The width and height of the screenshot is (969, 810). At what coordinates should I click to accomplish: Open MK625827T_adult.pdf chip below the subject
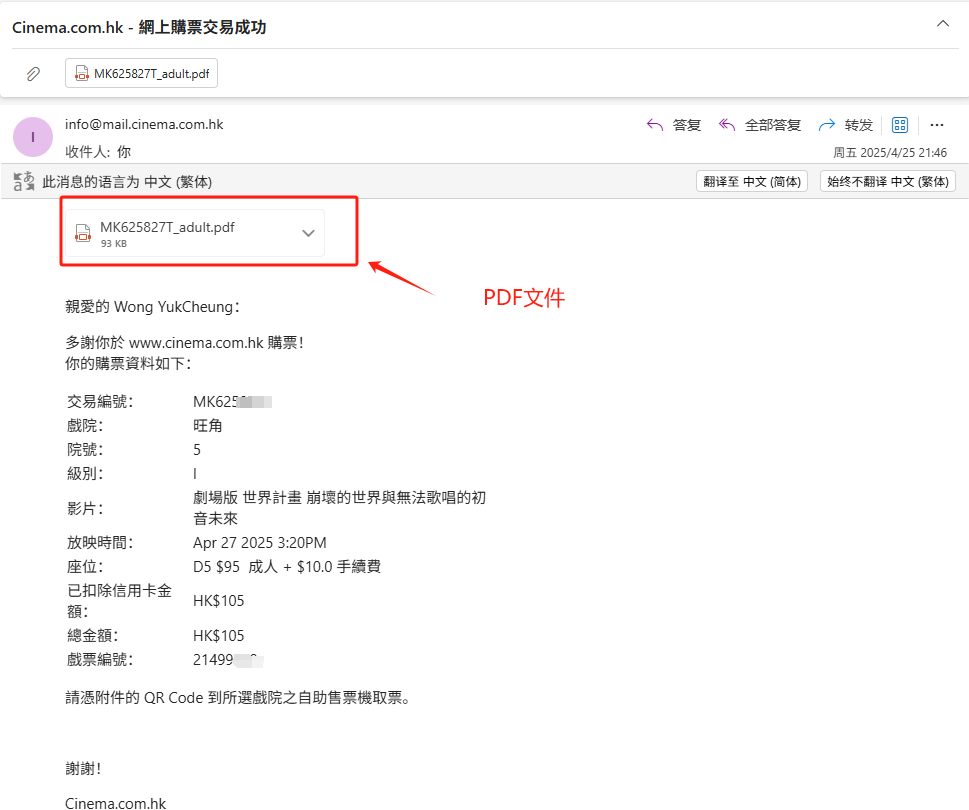click(141, 74)
